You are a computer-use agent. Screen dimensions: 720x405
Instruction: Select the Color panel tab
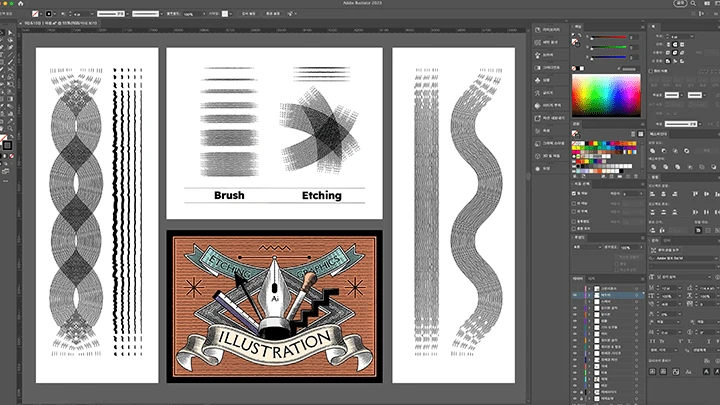(578, 27)
